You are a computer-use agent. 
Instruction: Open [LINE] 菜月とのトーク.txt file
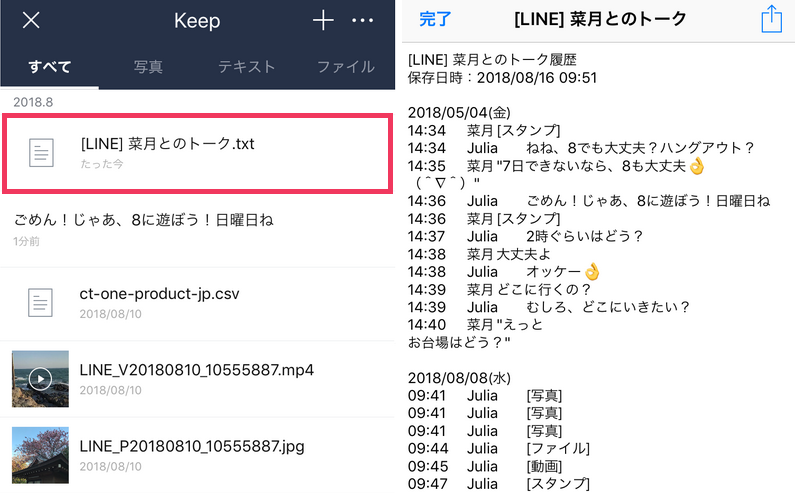pyautogui.click(x=197, y=153)
